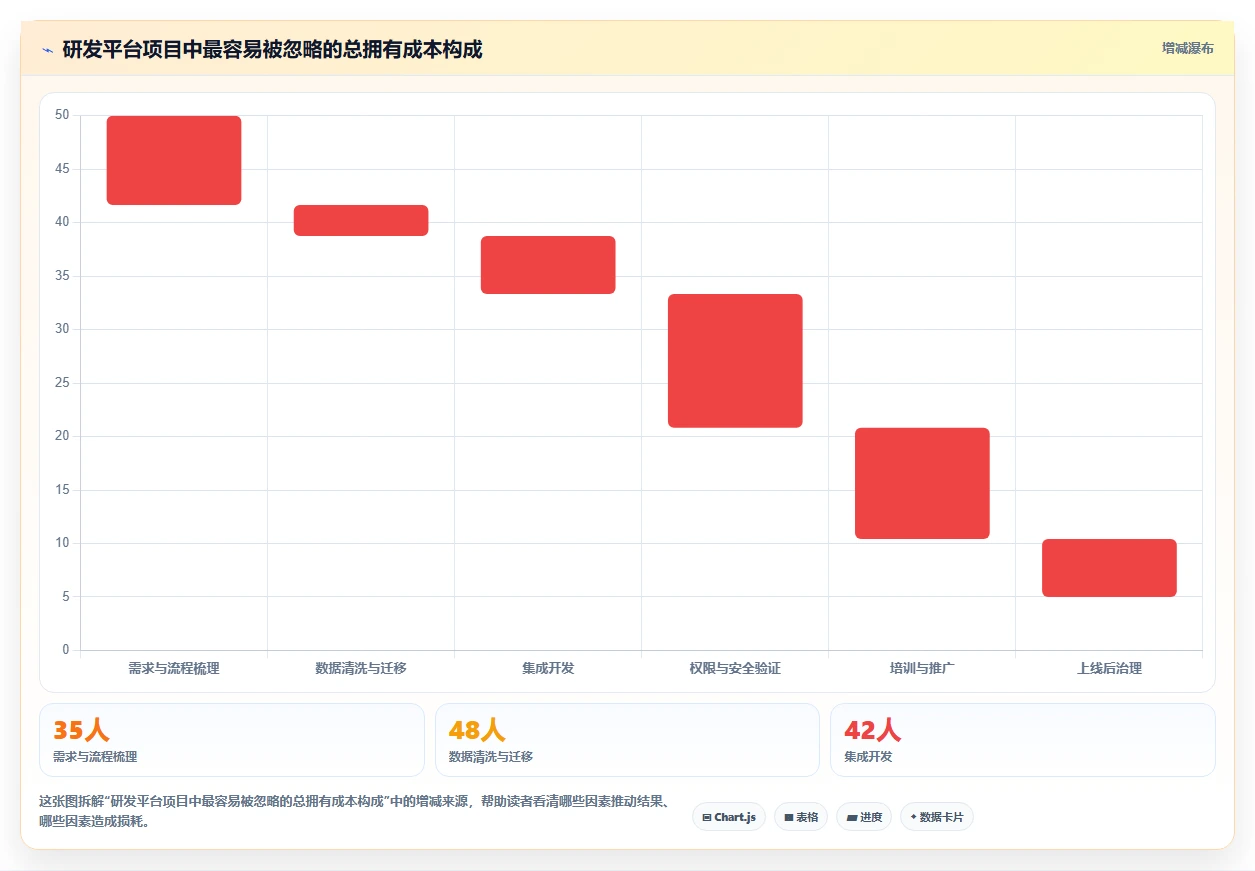Click the description paragraph starting 这张图拆解
Screen dimensions: 1255x871
tap(354, 812)
